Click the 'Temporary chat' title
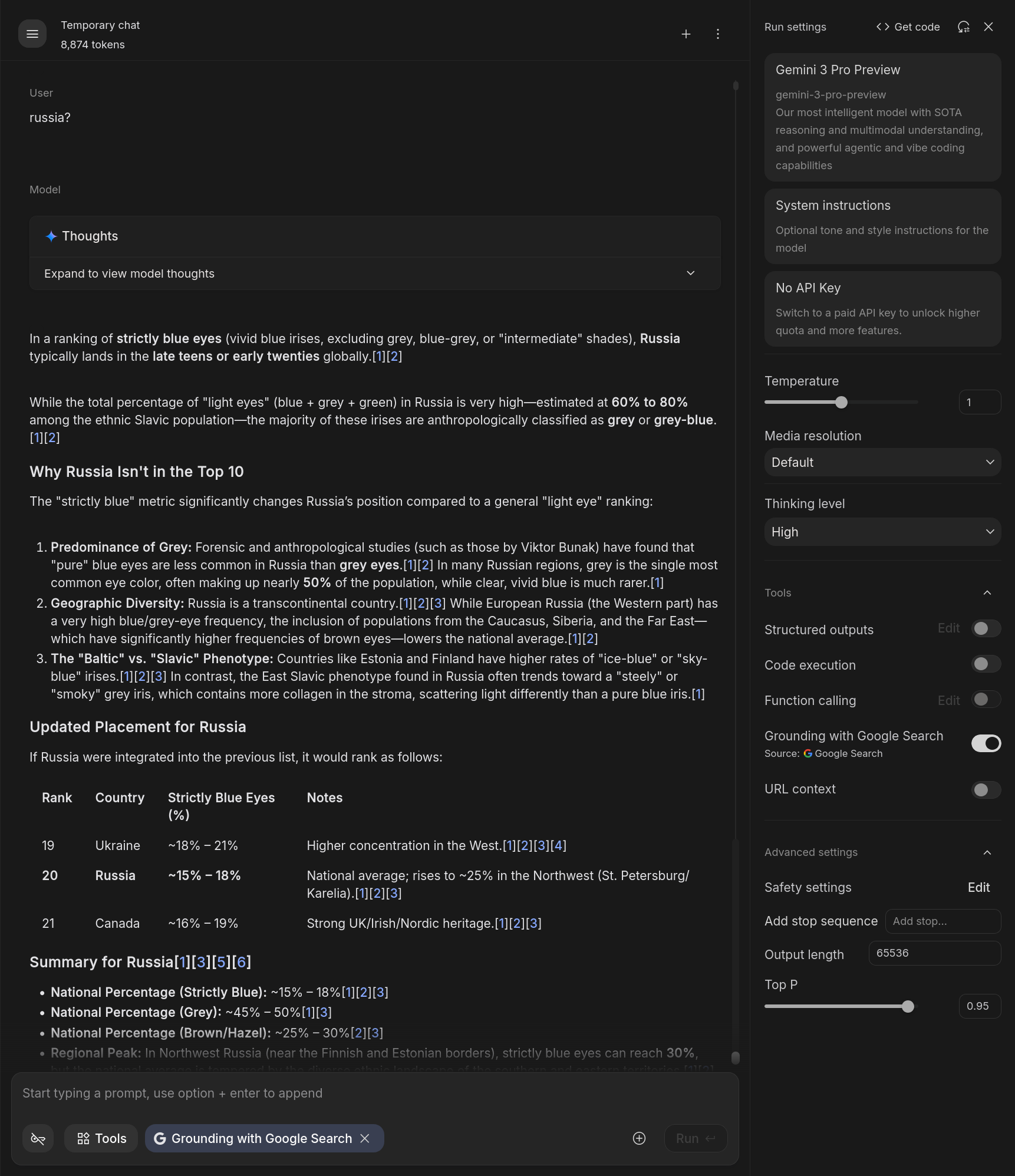 click(100, 25)
